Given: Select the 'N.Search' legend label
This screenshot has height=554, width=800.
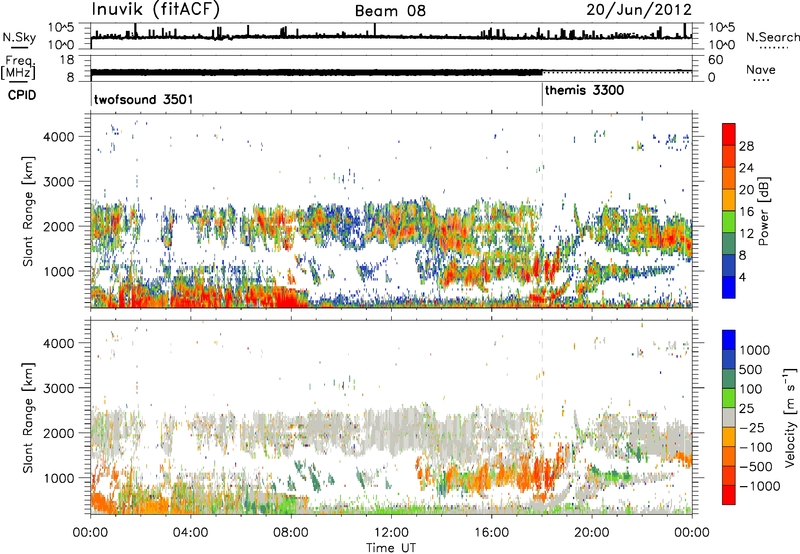Looking at the screenshot, I should click(772, 37).
